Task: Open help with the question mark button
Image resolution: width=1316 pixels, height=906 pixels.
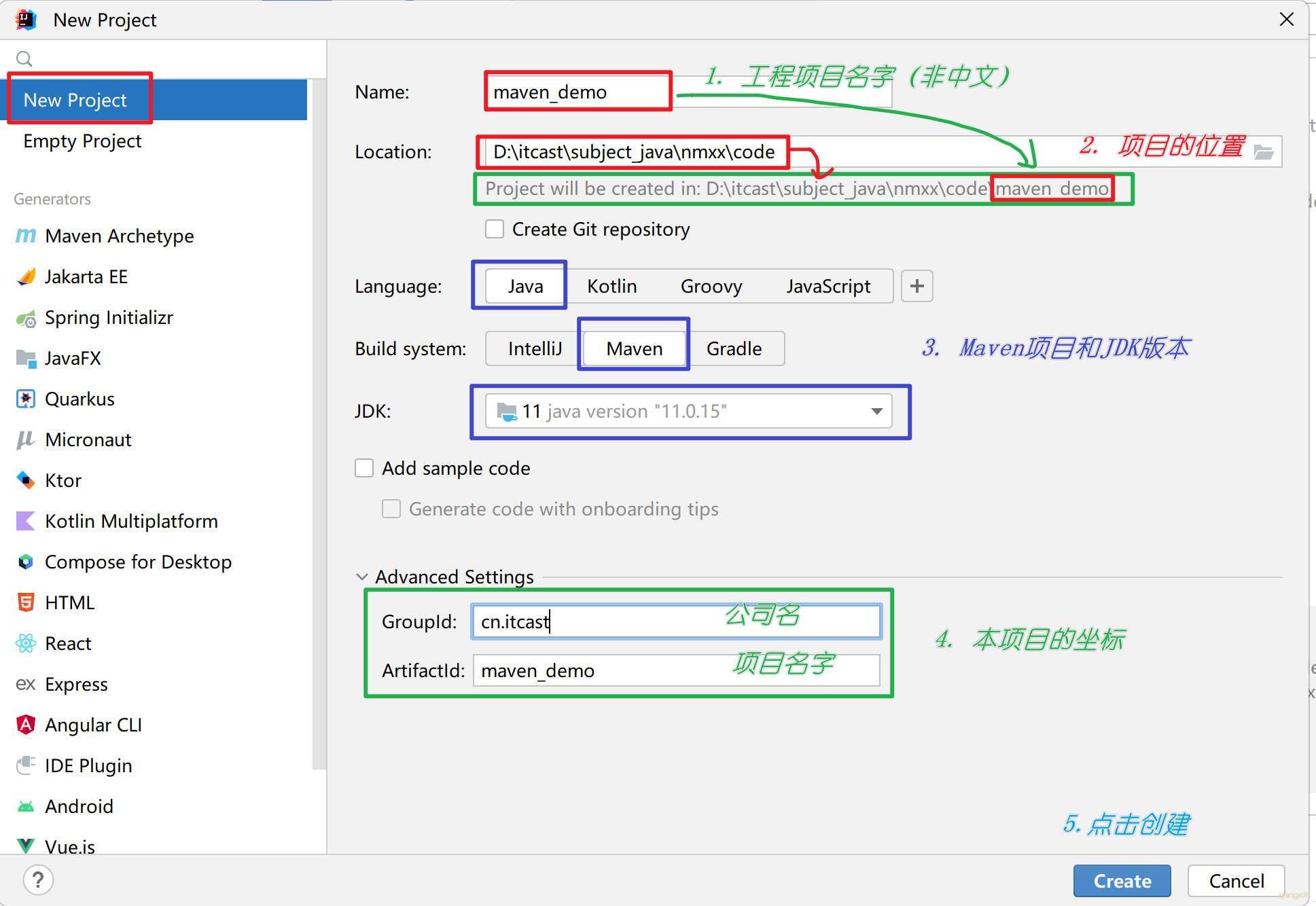Action: [38, 880]
